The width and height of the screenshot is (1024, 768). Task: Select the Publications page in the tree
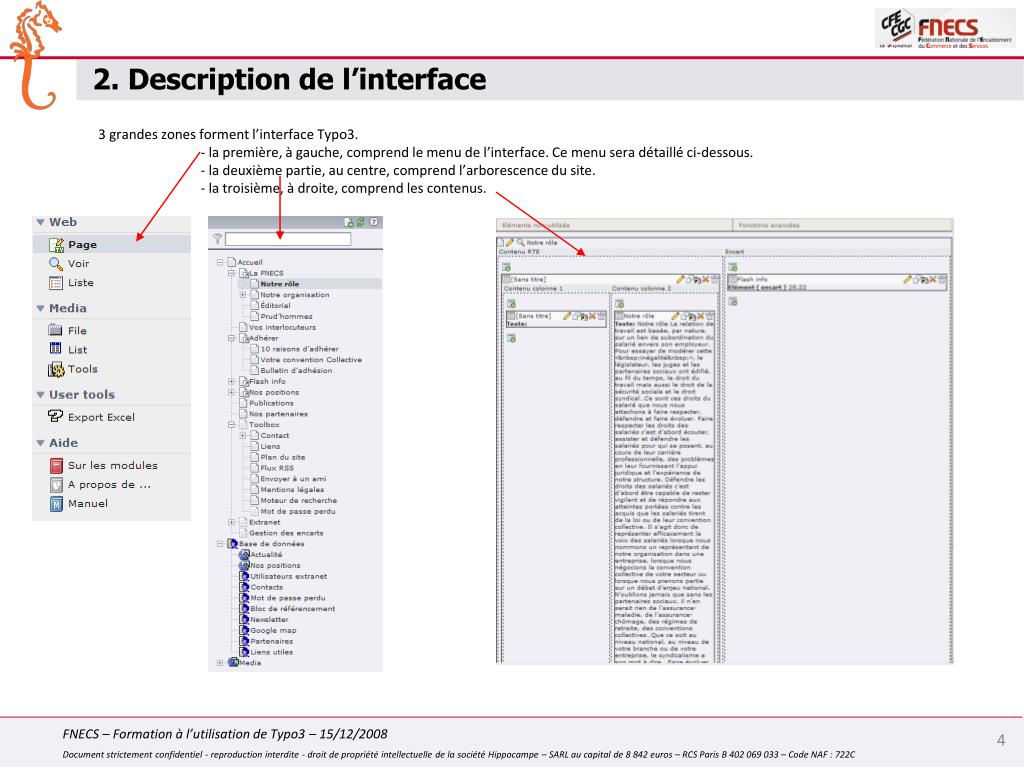point(271,403)
